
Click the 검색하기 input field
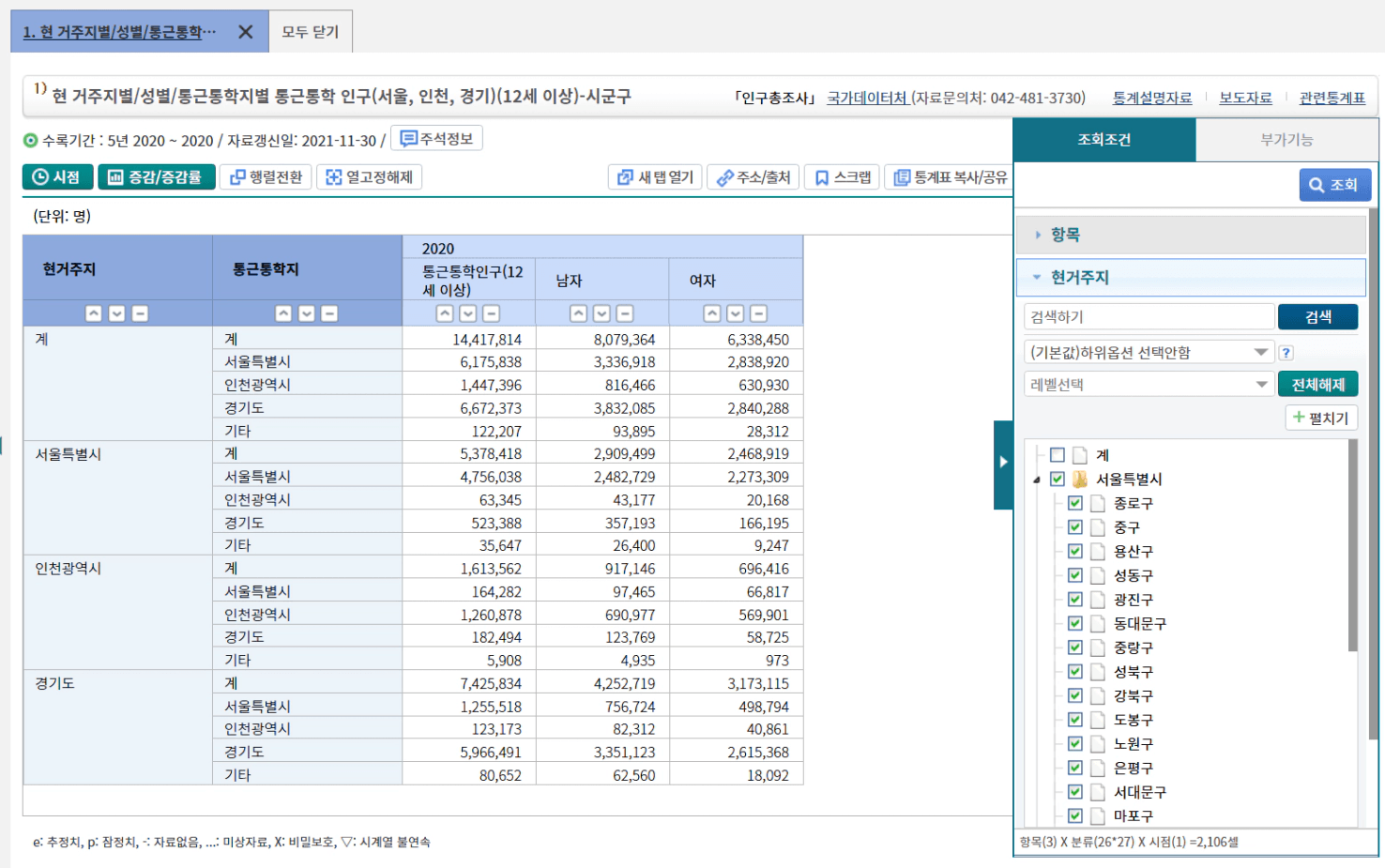[1149, 317]
